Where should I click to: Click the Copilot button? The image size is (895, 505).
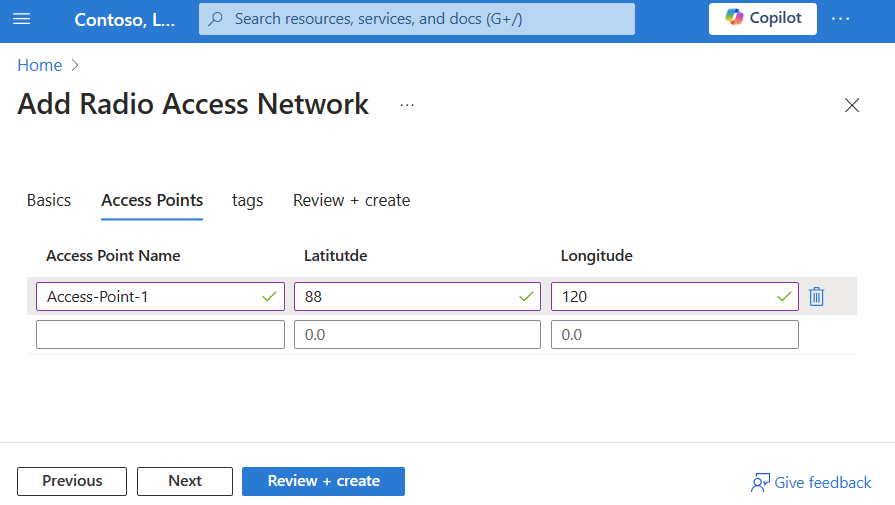pyautogui.click(x=763, y=19)
